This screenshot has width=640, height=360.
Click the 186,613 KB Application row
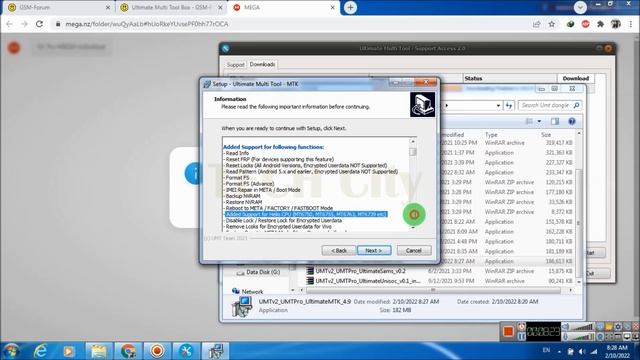click(x=506, y=261)
